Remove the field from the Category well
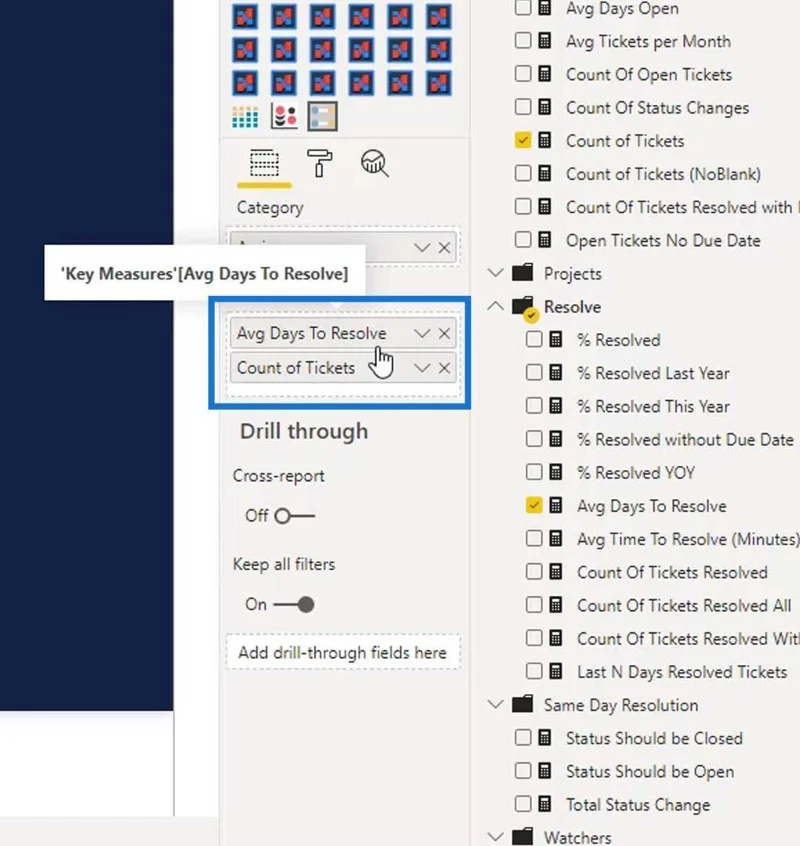 445,248
